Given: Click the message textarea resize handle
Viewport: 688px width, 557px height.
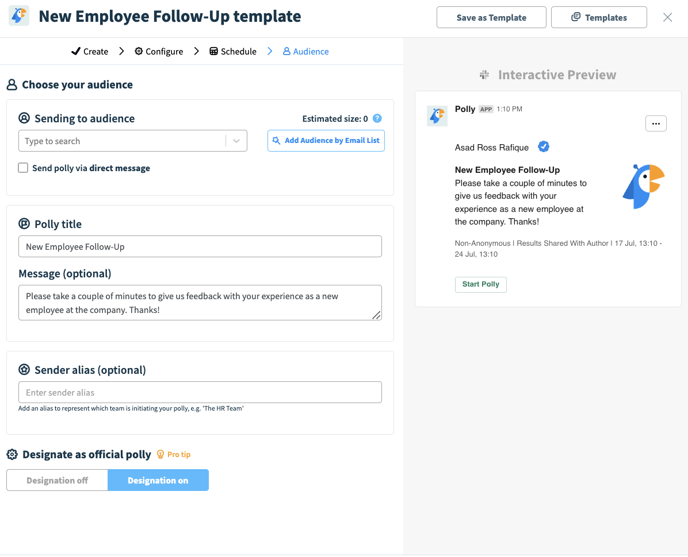Looking at the screenshot, I should (376, 315).
